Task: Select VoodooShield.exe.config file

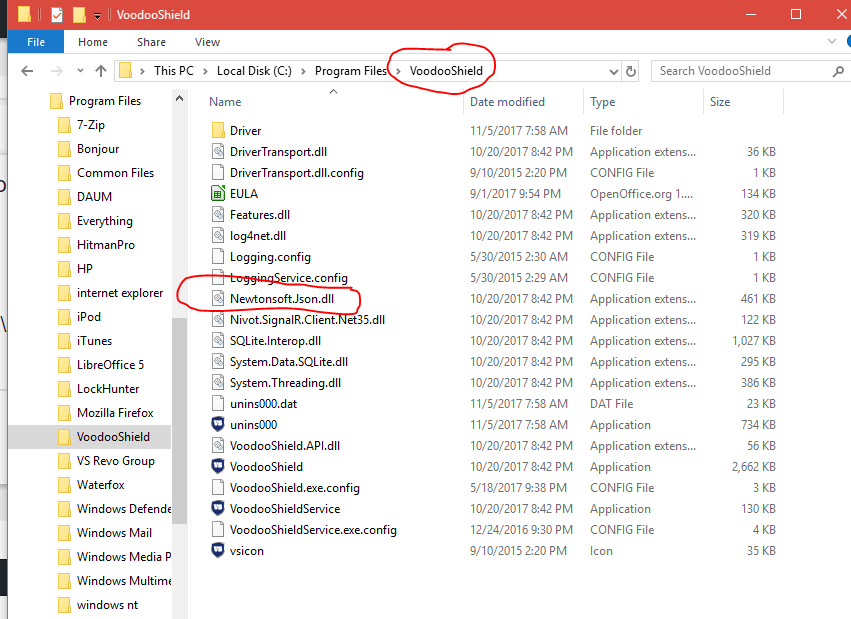Action: 295,488
